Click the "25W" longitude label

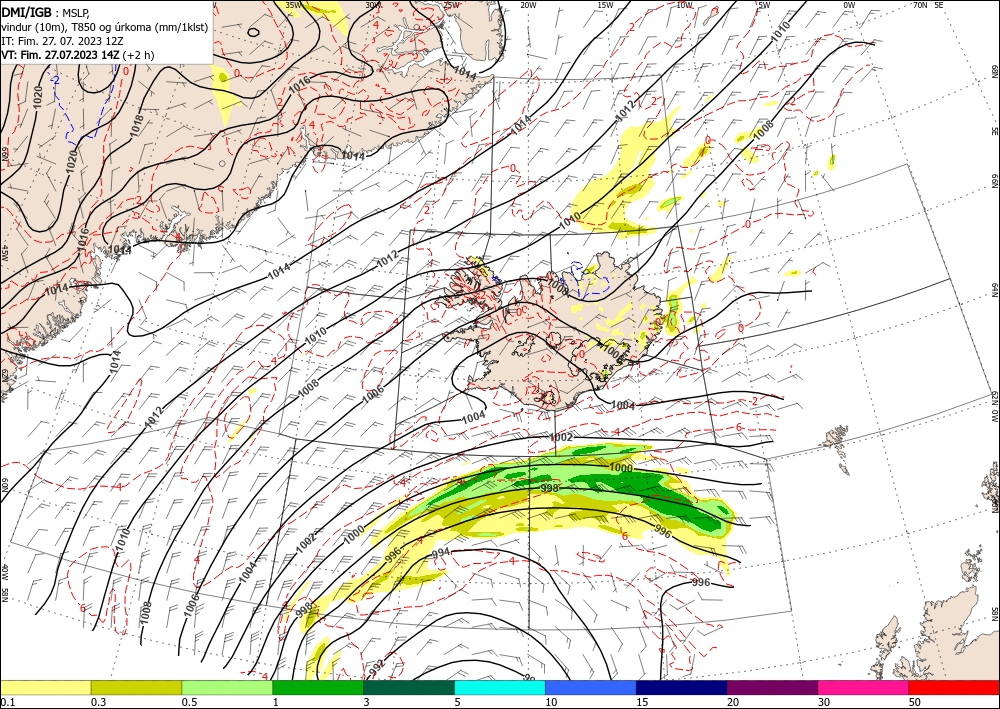click(x=451, y=5)
